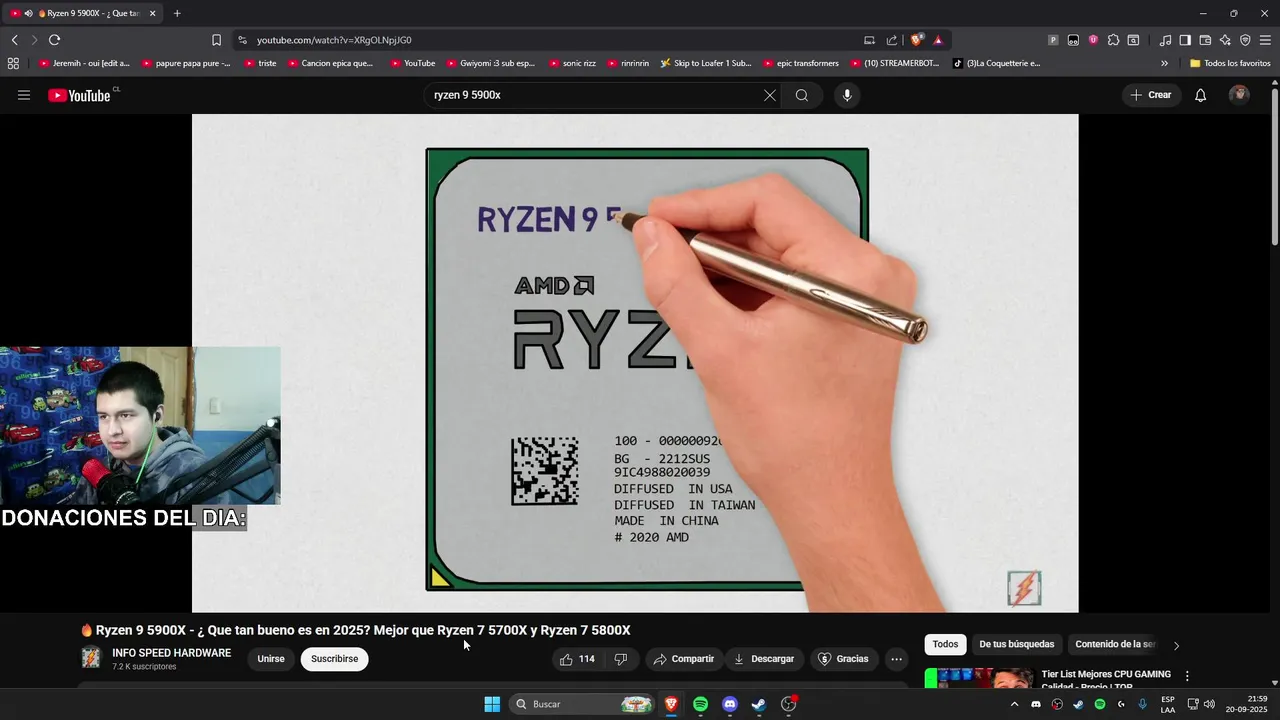Open YouTube notifications bell

tap(1200, 95)
